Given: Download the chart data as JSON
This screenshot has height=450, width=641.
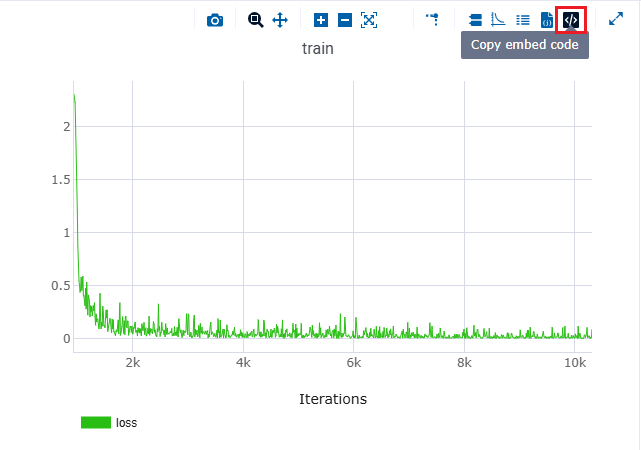Looking at the screenshot, I should coord(546,20).
